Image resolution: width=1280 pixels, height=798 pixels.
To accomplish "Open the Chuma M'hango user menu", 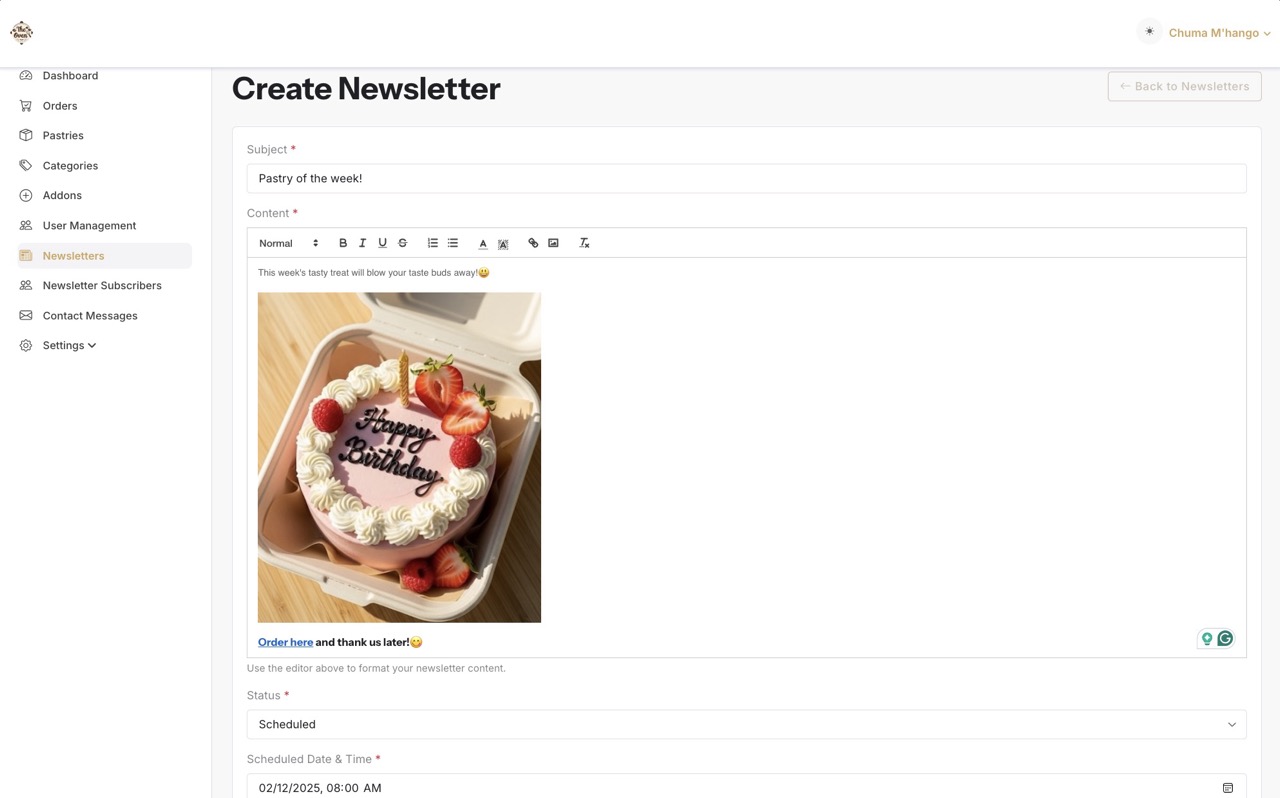I will [x=1219, y=33].
